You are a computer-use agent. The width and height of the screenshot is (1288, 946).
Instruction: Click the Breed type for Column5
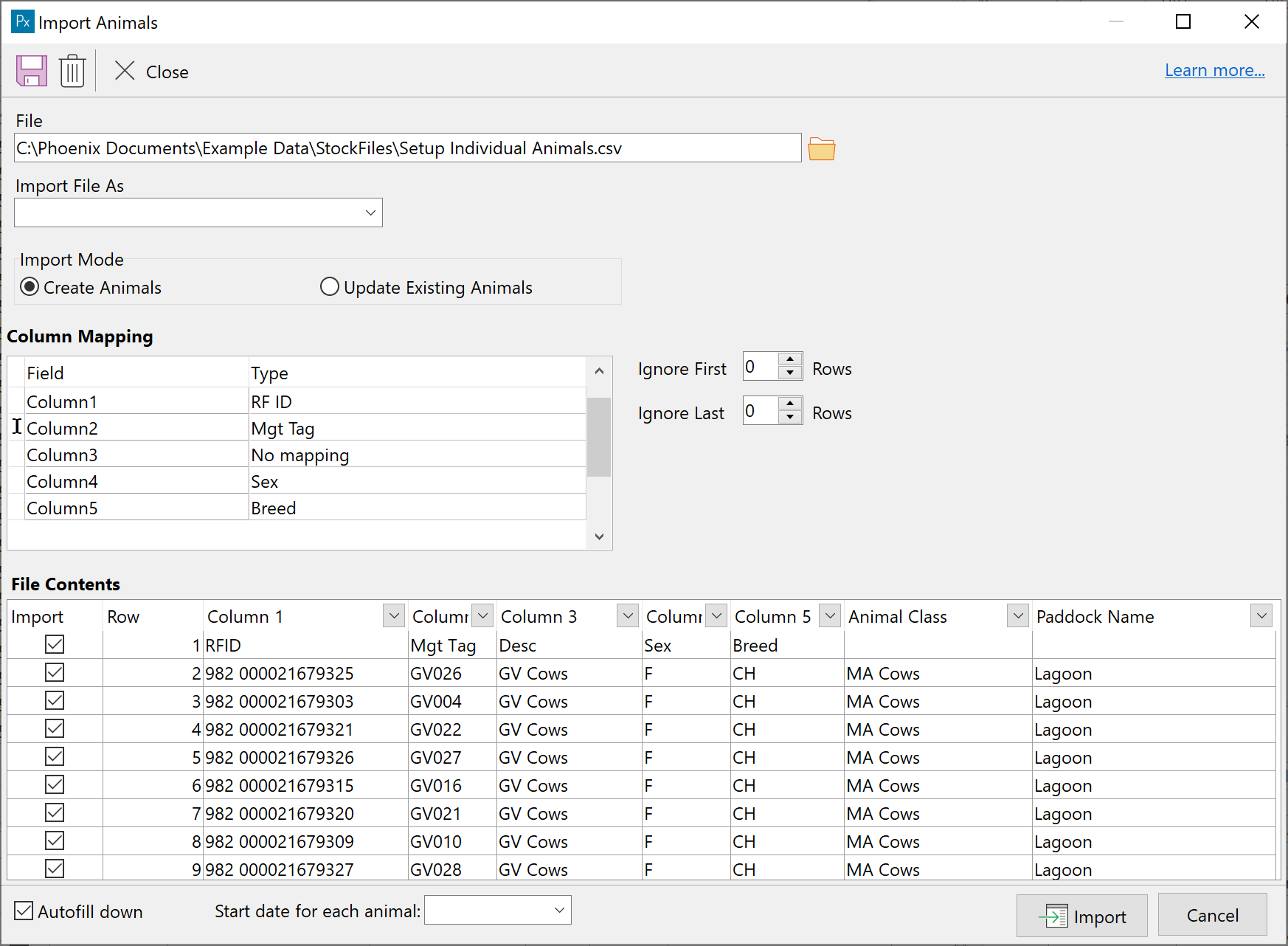(x=417, y=508)
